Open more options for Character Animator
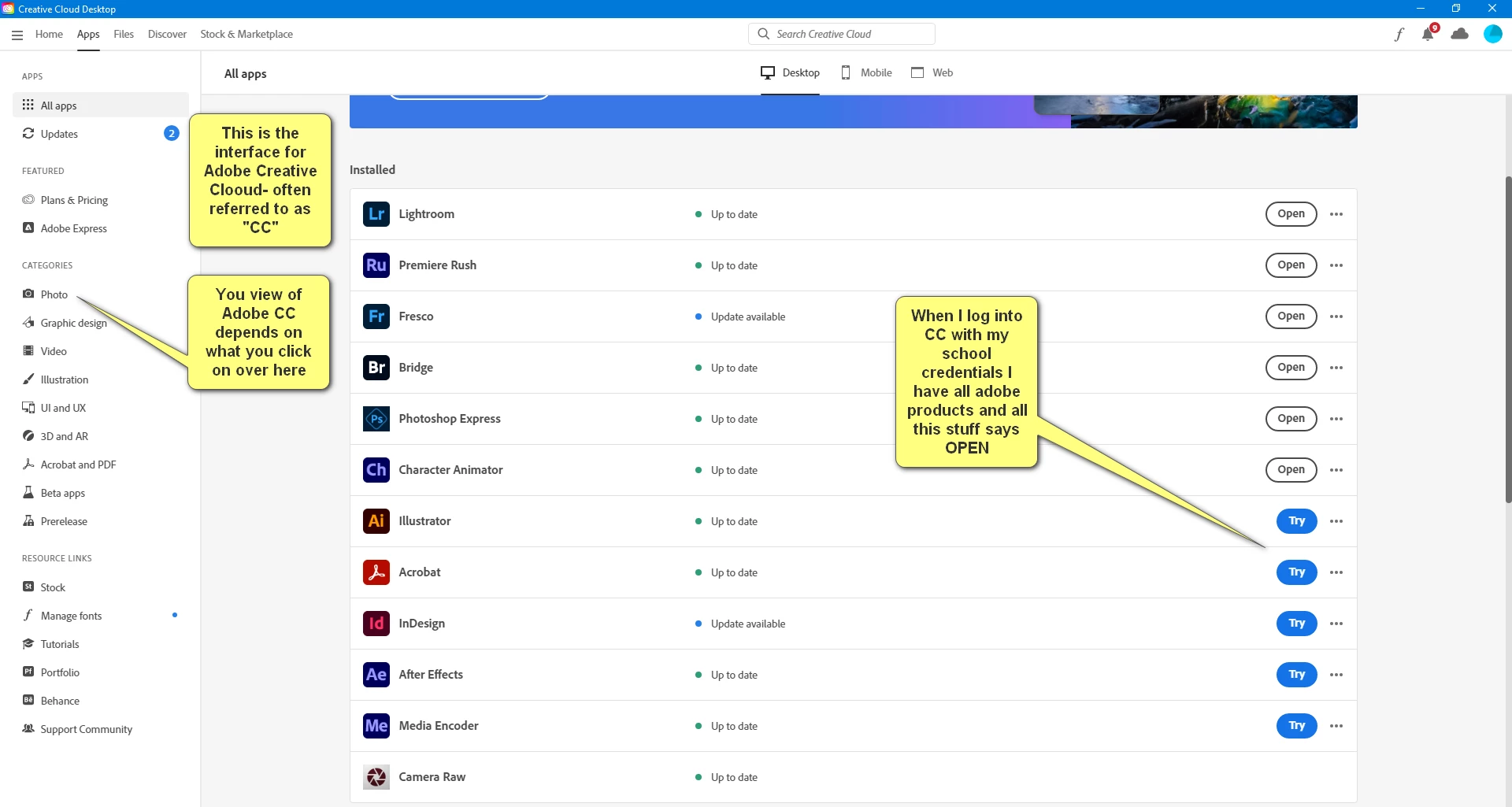 tap(1336, 470)
